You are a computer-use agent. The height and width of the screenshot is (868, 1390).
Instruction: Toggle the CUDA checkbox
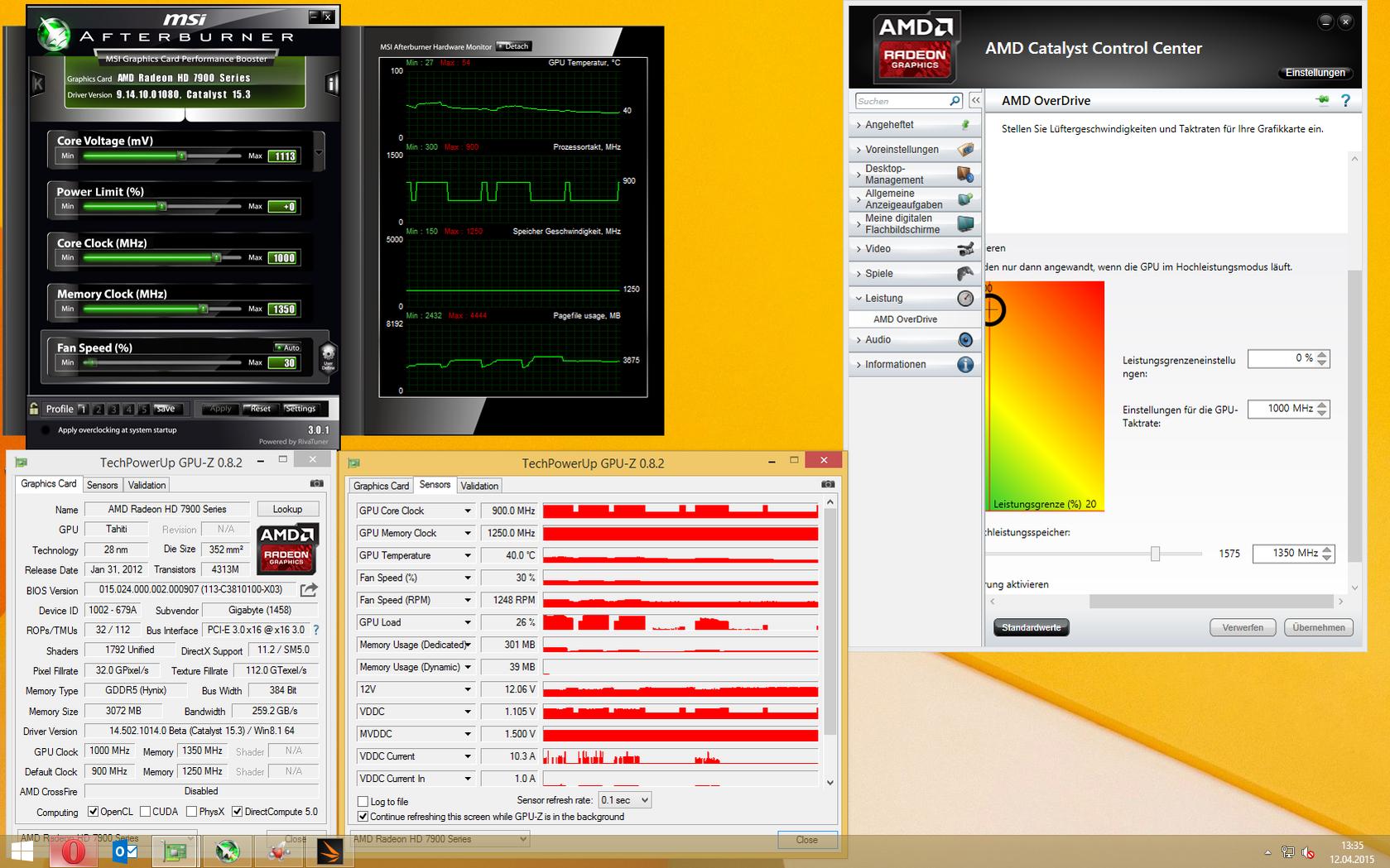145,812
